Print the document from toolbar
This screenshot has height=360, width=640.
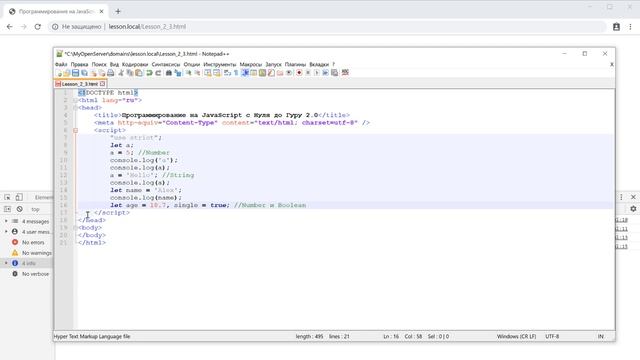111,73
